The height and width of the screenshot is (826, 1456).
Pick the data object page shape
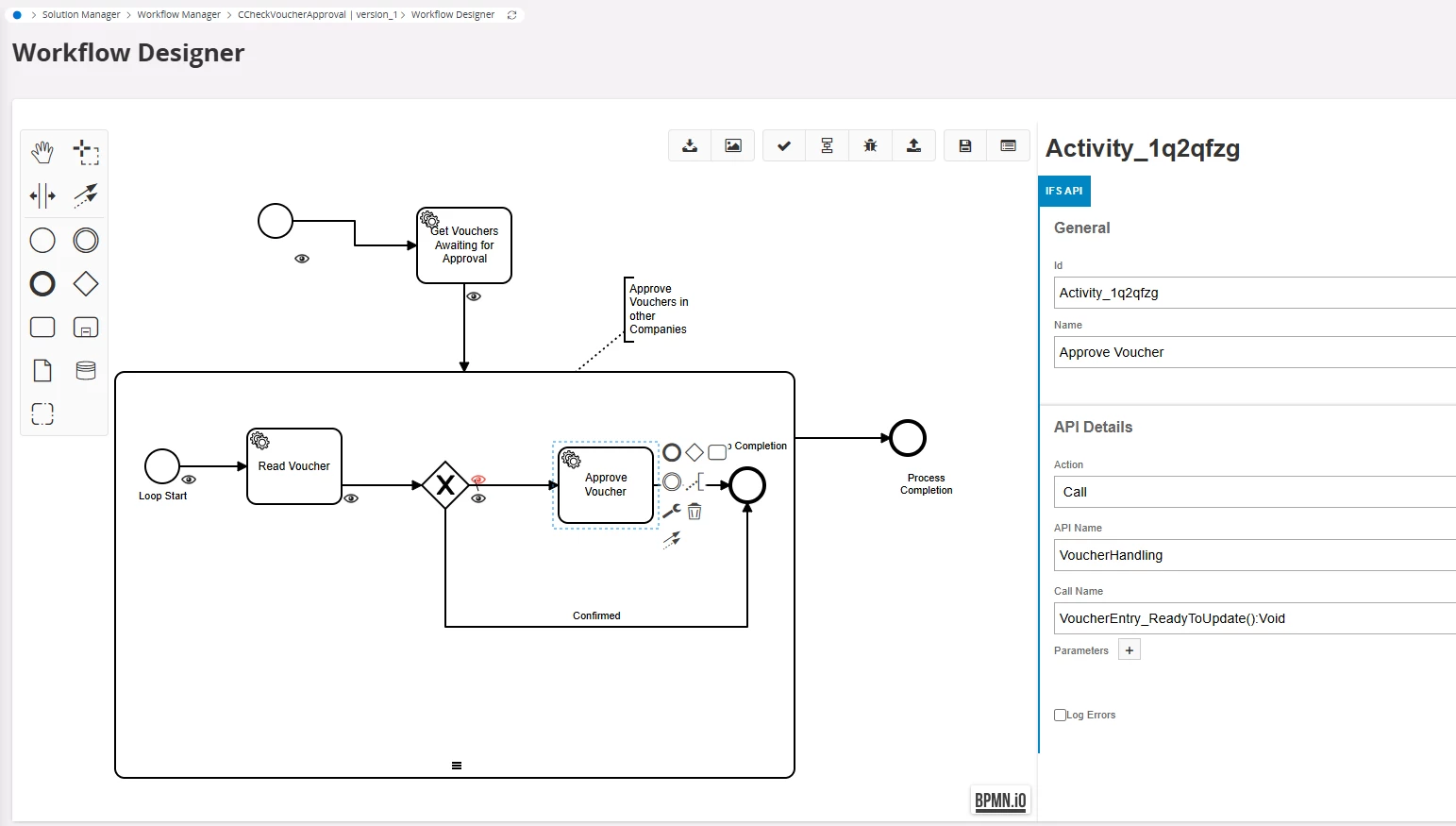coord(42,371)
